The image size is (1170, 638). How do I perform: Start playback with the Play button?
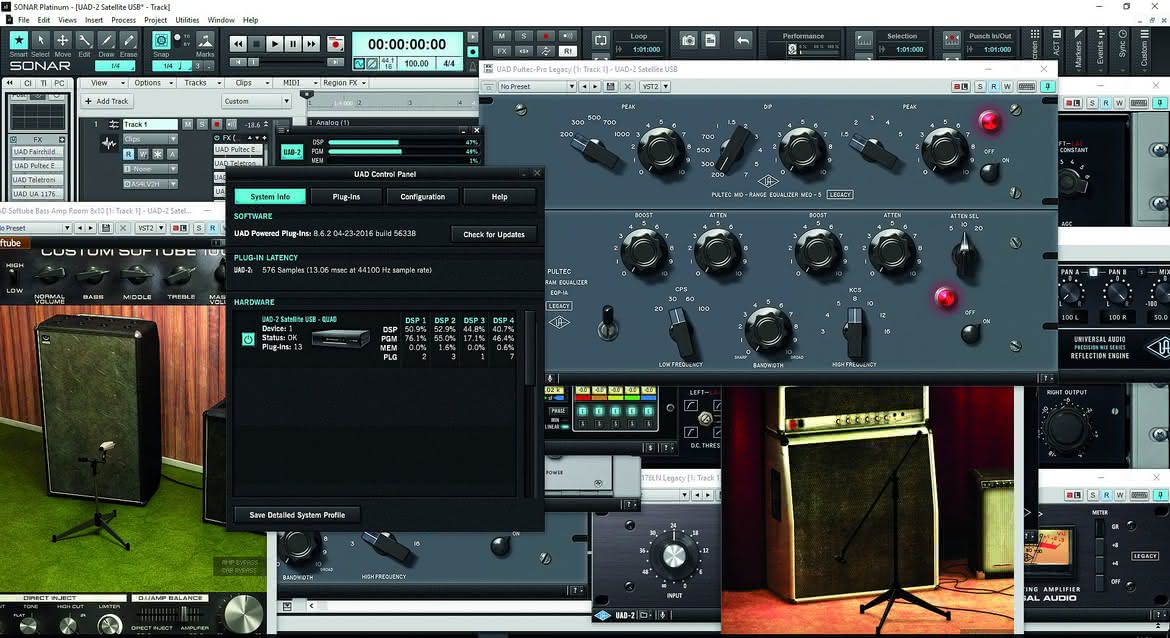click(x=275, y=44)
